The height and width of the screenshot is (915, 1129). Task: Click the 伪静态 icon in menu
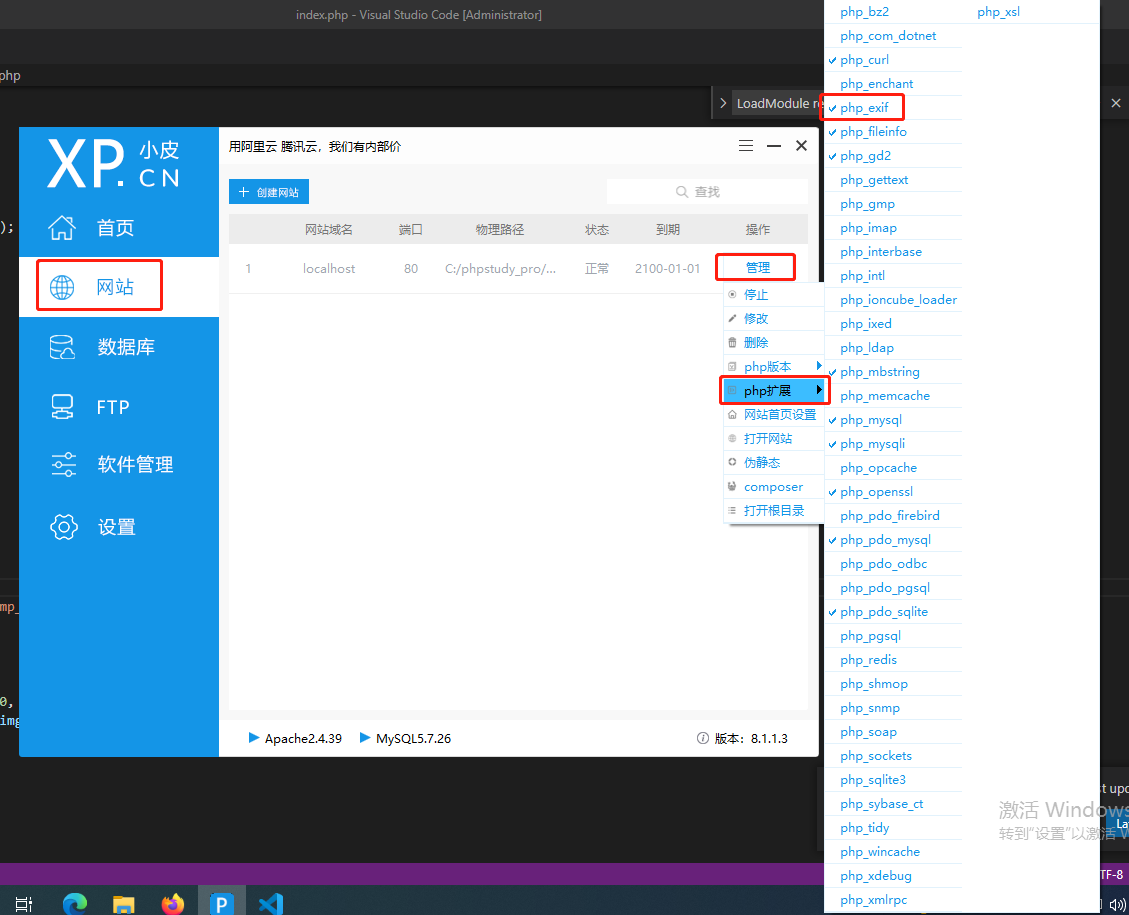(x=732, y=462)
